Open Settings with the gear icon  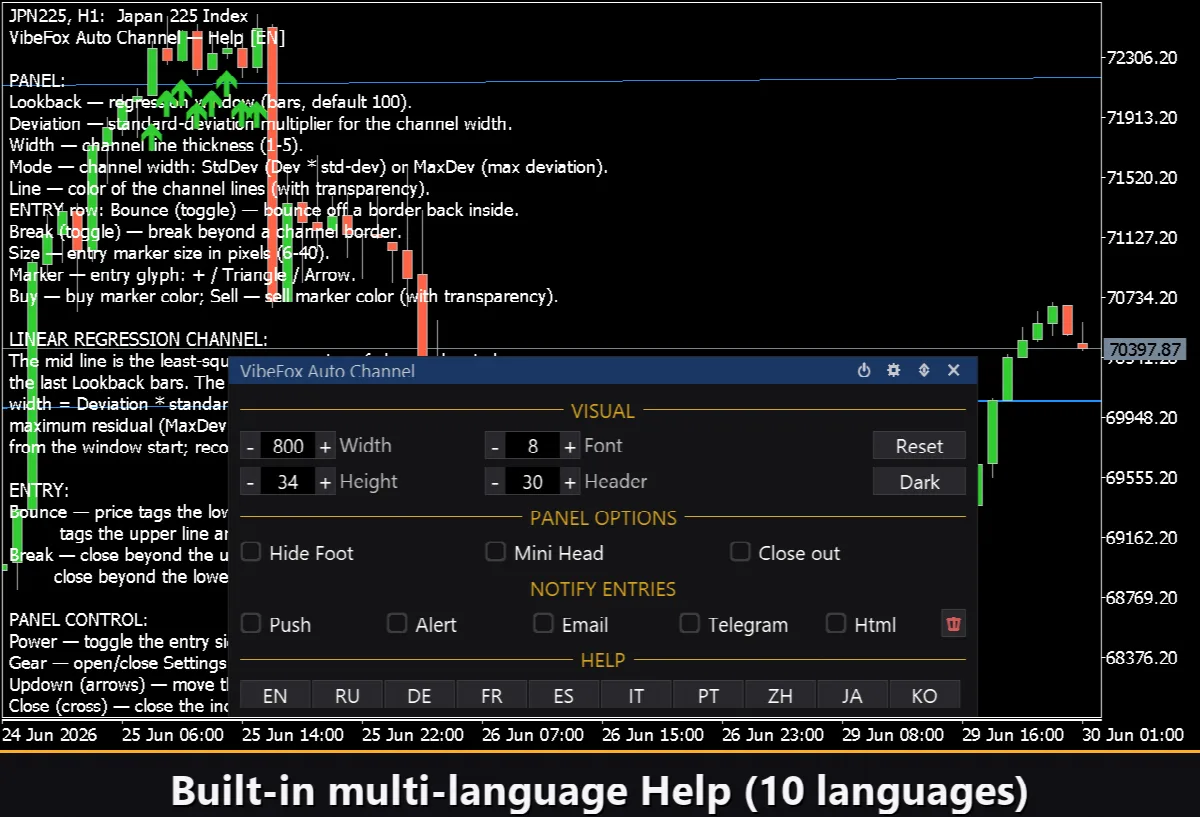894,371
